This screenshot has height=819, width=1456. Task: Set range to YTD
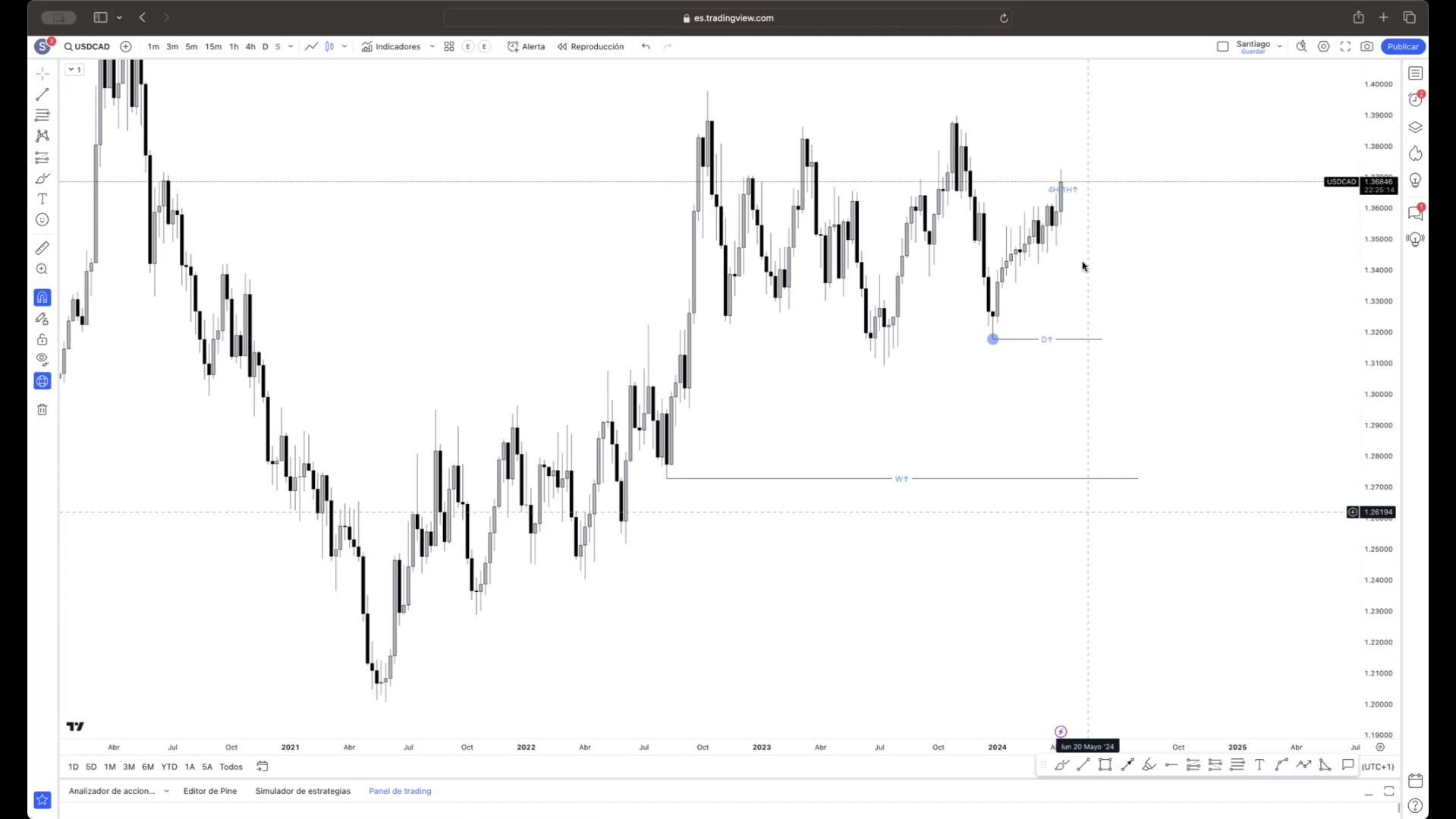[x=169, y=767]
